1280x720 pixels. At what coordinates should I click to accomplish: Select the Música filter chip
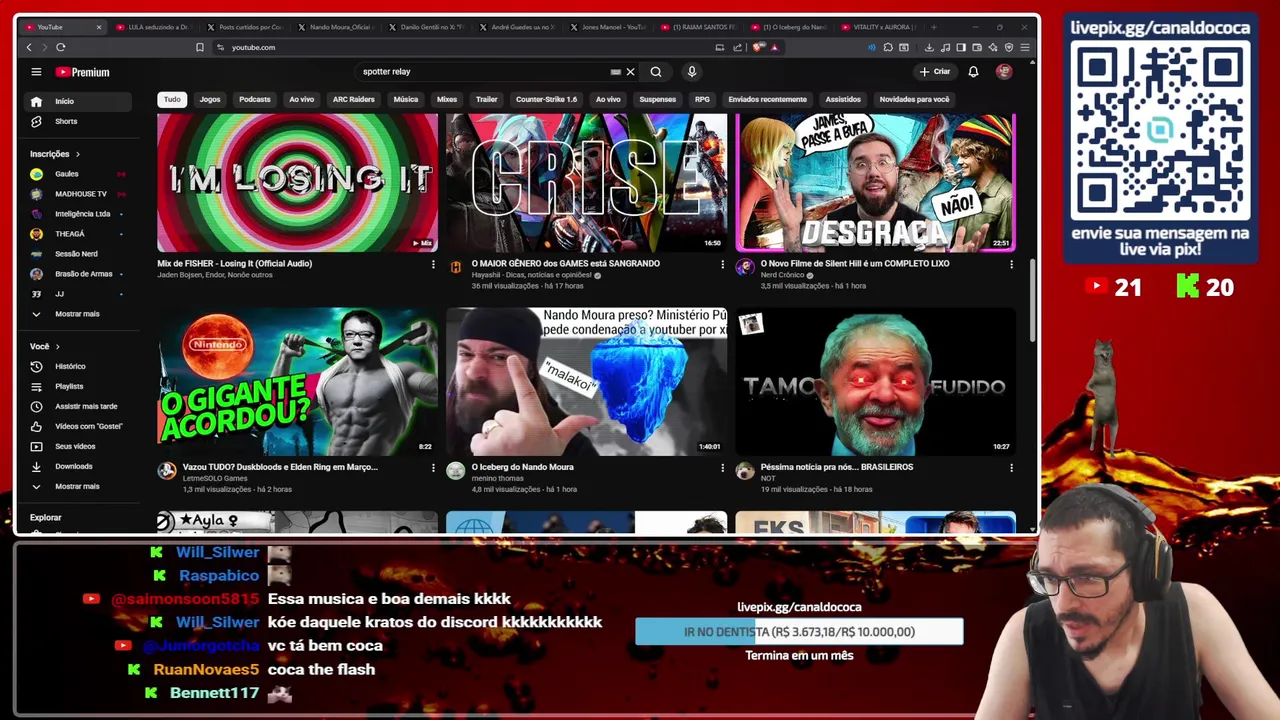coord(406,99)
